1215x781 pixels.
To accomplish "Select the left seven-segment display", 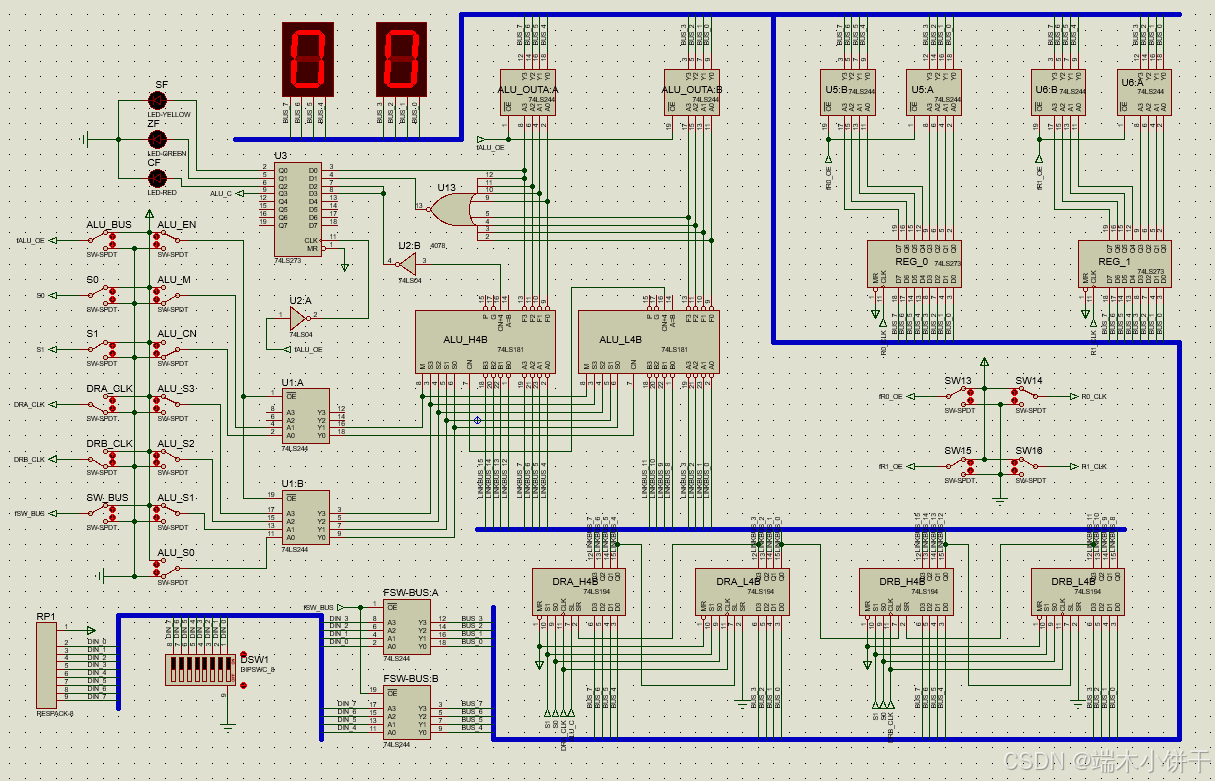I will (x=307, y=60).
